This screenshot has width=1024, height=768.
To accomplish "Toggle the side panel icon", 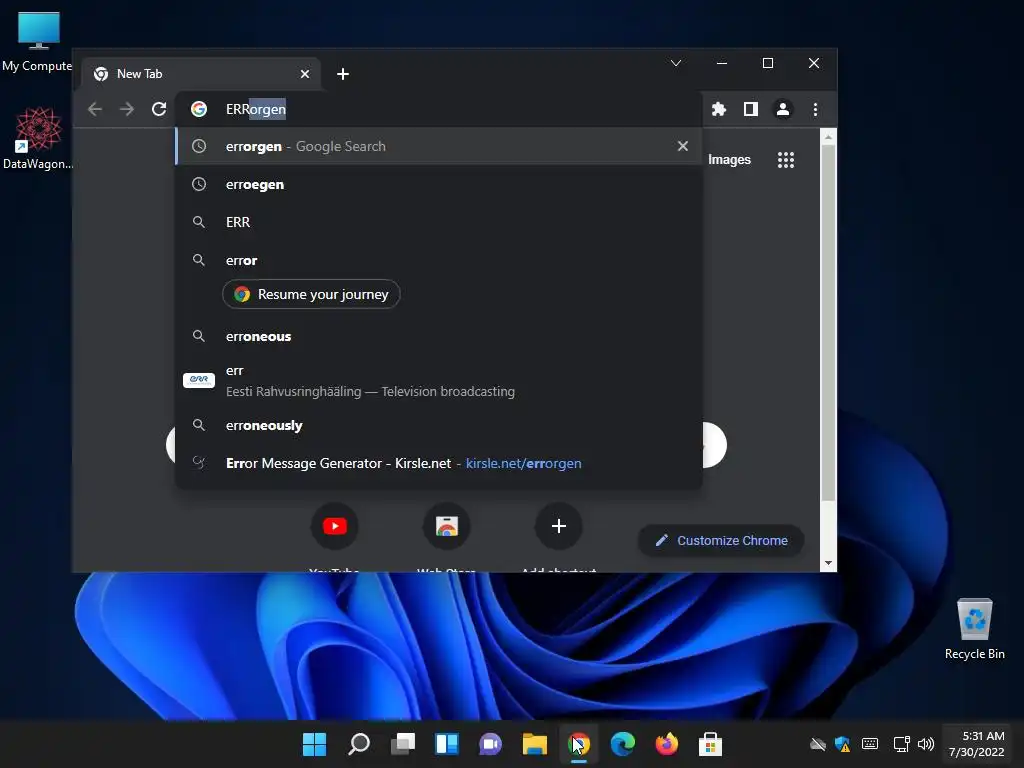I will pos(750,109).
